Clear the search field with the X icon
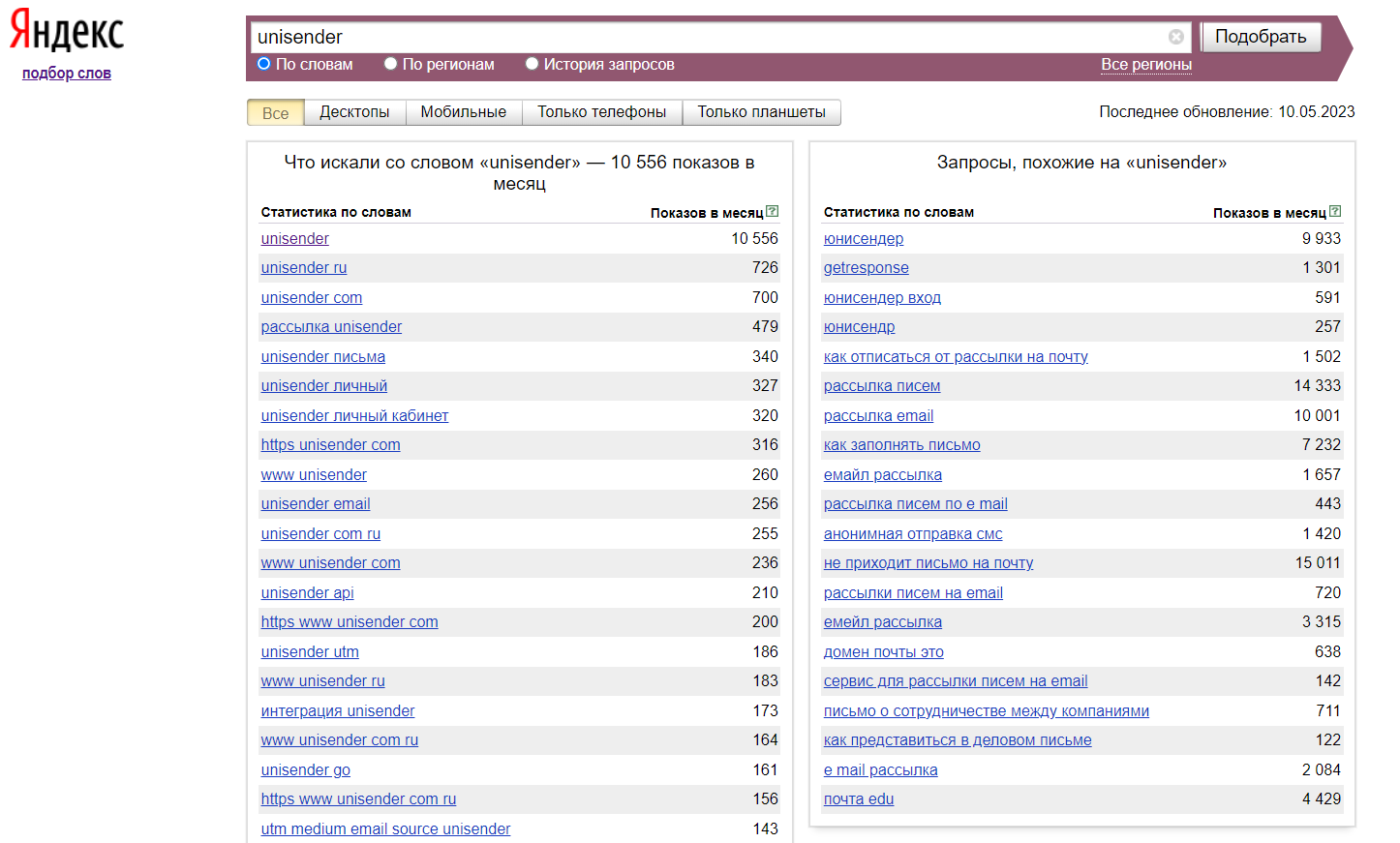1400x843 pixels. pos(1176,37)
